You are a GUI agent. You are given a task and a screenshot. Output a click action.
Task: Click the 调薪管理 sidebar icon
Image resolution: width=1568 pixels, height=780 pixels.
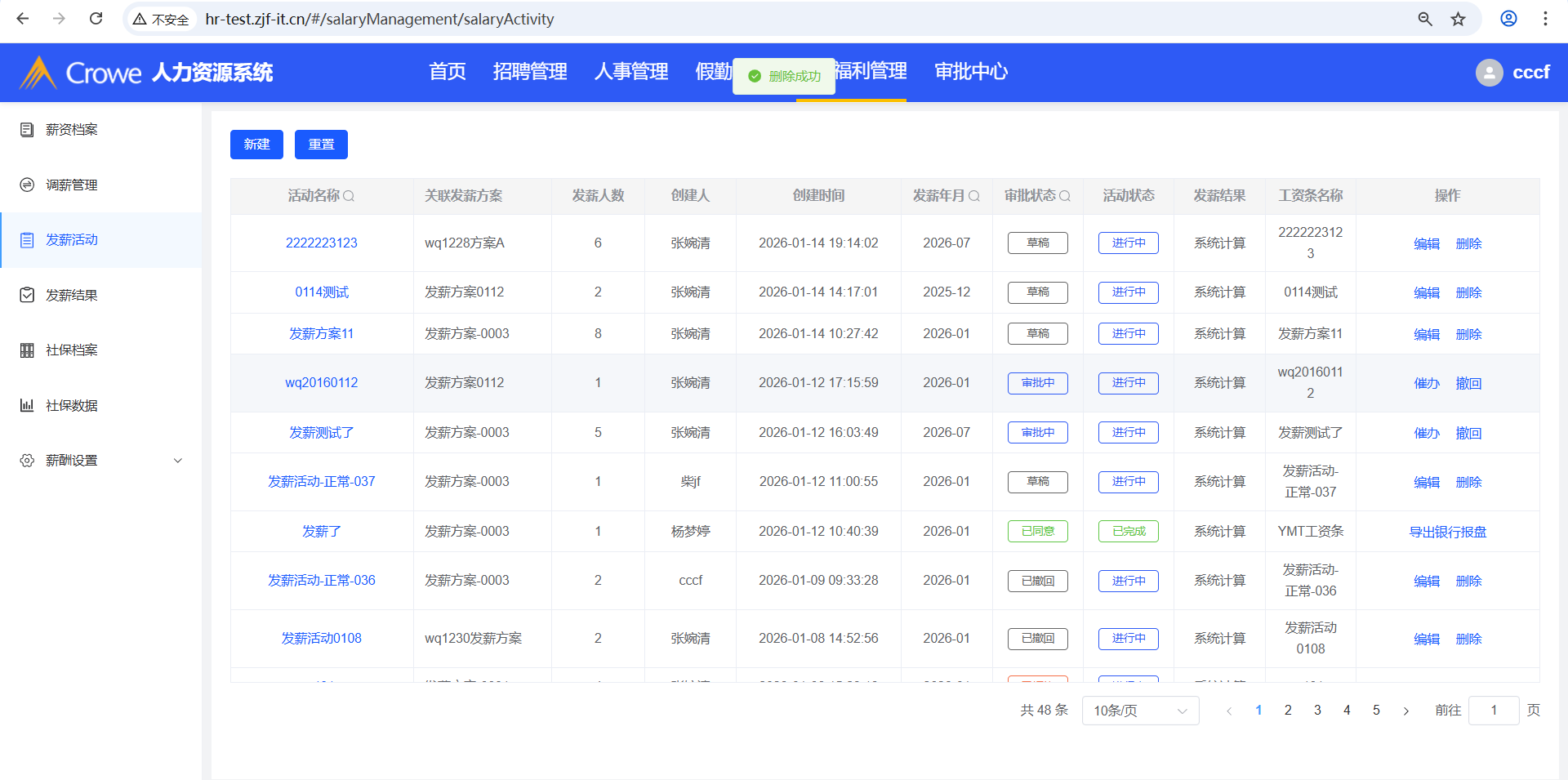click(27, 185)
